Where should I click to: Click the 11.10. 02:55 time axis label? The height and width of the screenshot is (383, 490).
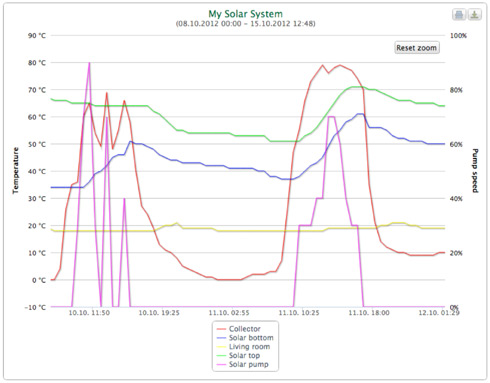point(229,313)
